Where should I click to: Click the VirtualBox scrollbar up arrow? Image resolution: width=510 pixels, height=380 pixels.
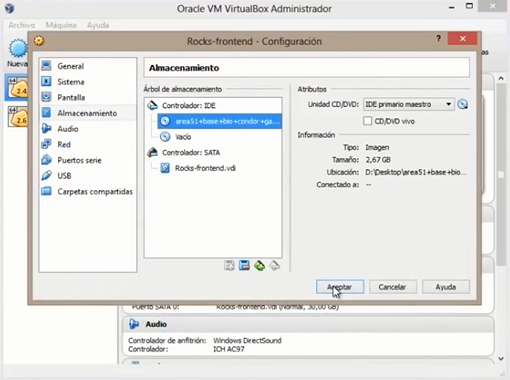coord(501,79)
